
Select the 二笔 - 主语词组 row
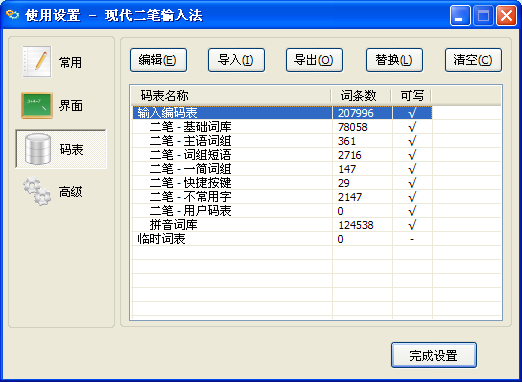[282, 141]
